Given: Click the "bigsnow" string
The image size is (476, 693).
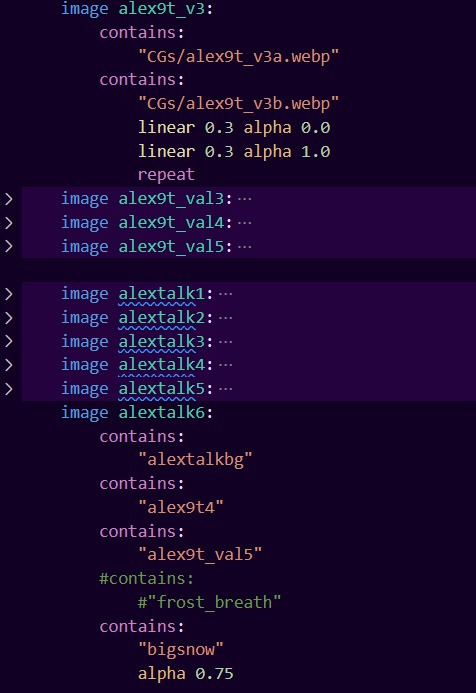Looking at the screenshot, I should tap(181, 650).
